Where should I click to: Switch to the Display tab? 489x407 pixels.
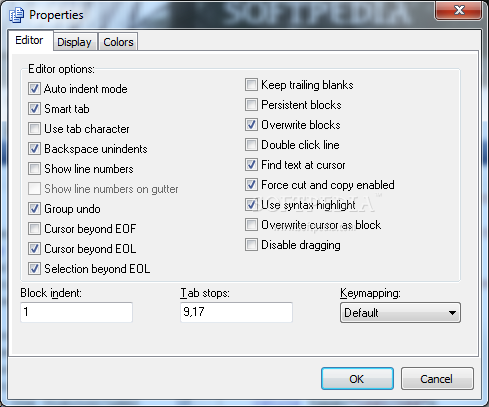tap(74, 42)
